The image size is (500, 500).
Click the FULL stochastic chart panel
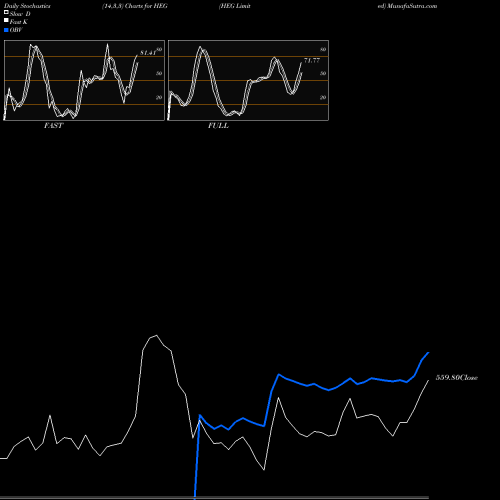(248, 80)
